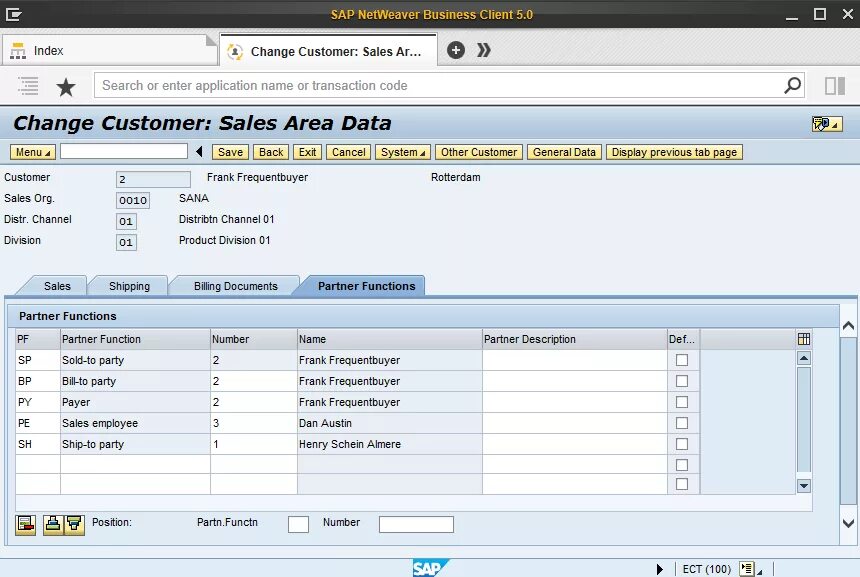Click the Index tab icon
This screenshot has width=860, height=577.
click(x=18, y=51)
